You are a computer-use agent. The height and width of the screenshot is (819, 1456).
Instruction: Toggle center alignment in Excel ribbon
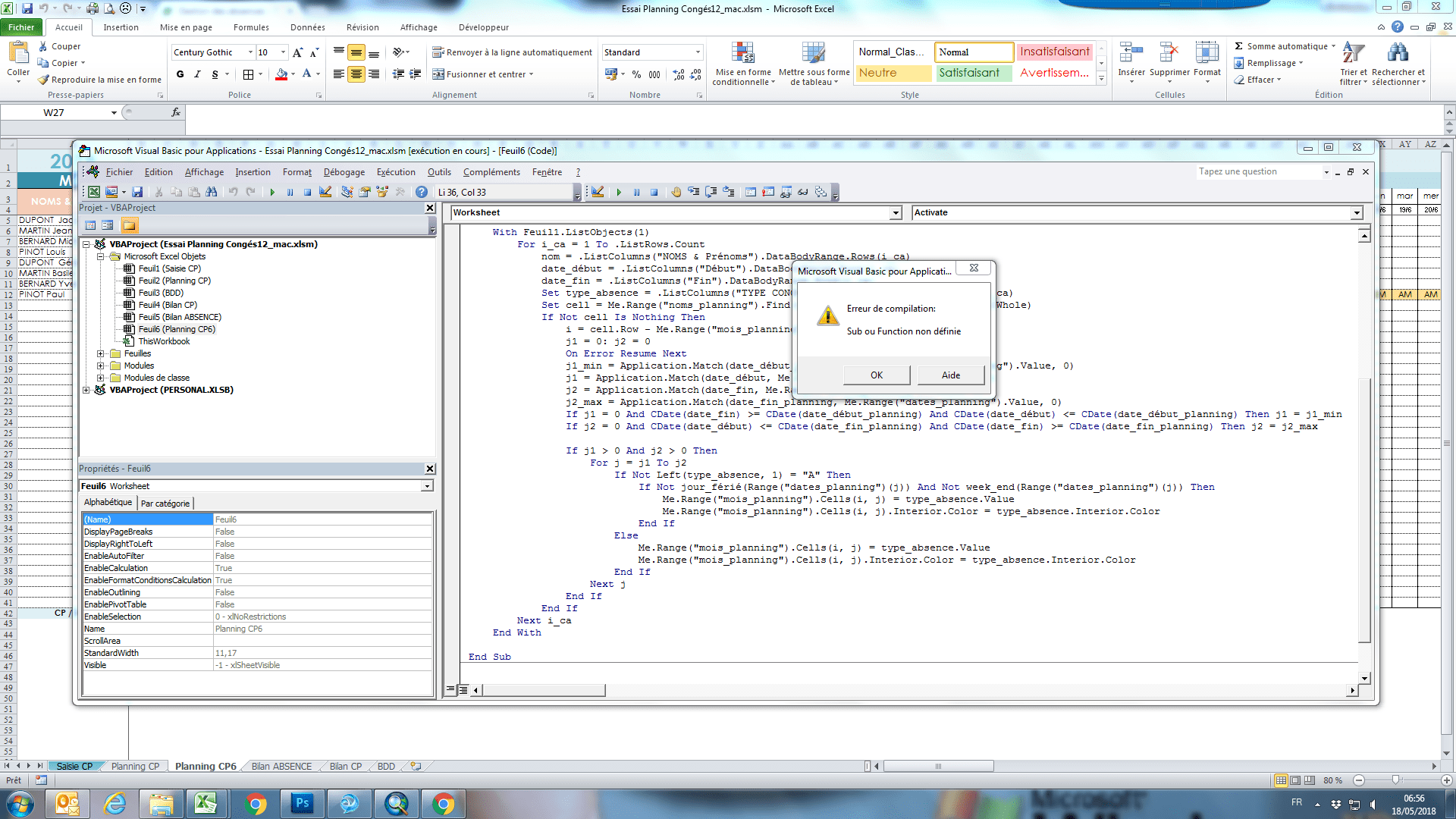point(356,74)
